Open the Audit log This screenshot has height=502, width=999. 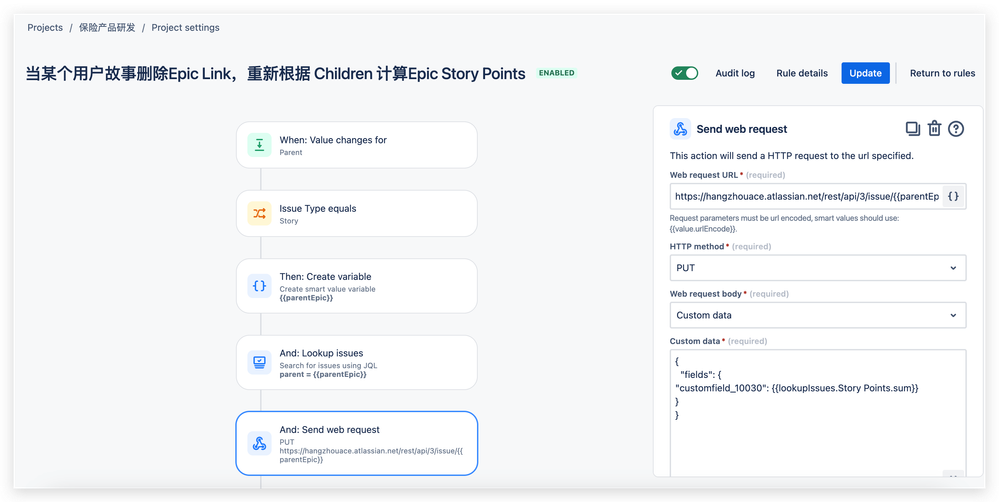[x=735, y=73]
